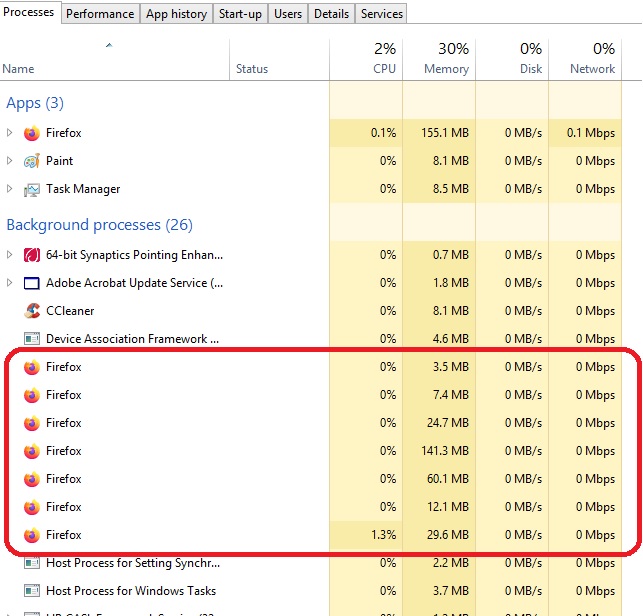Image resolution: width=643 pixels, height=616 pixels.
Task: Click the 141.3 MB memory value
Action: point(445,451)
